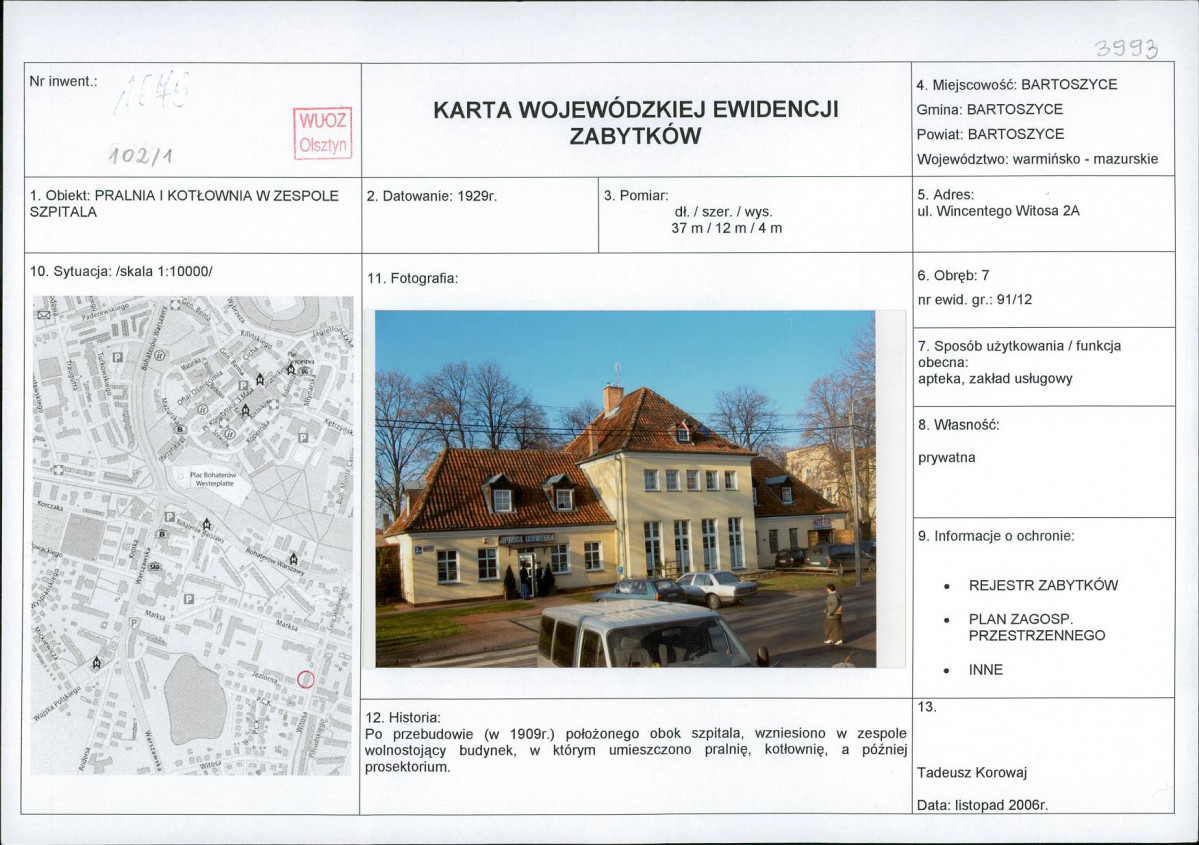
Task: Click the pharmacy sign above the entrance
Action: pyautogui.click(x=527, y=539)
